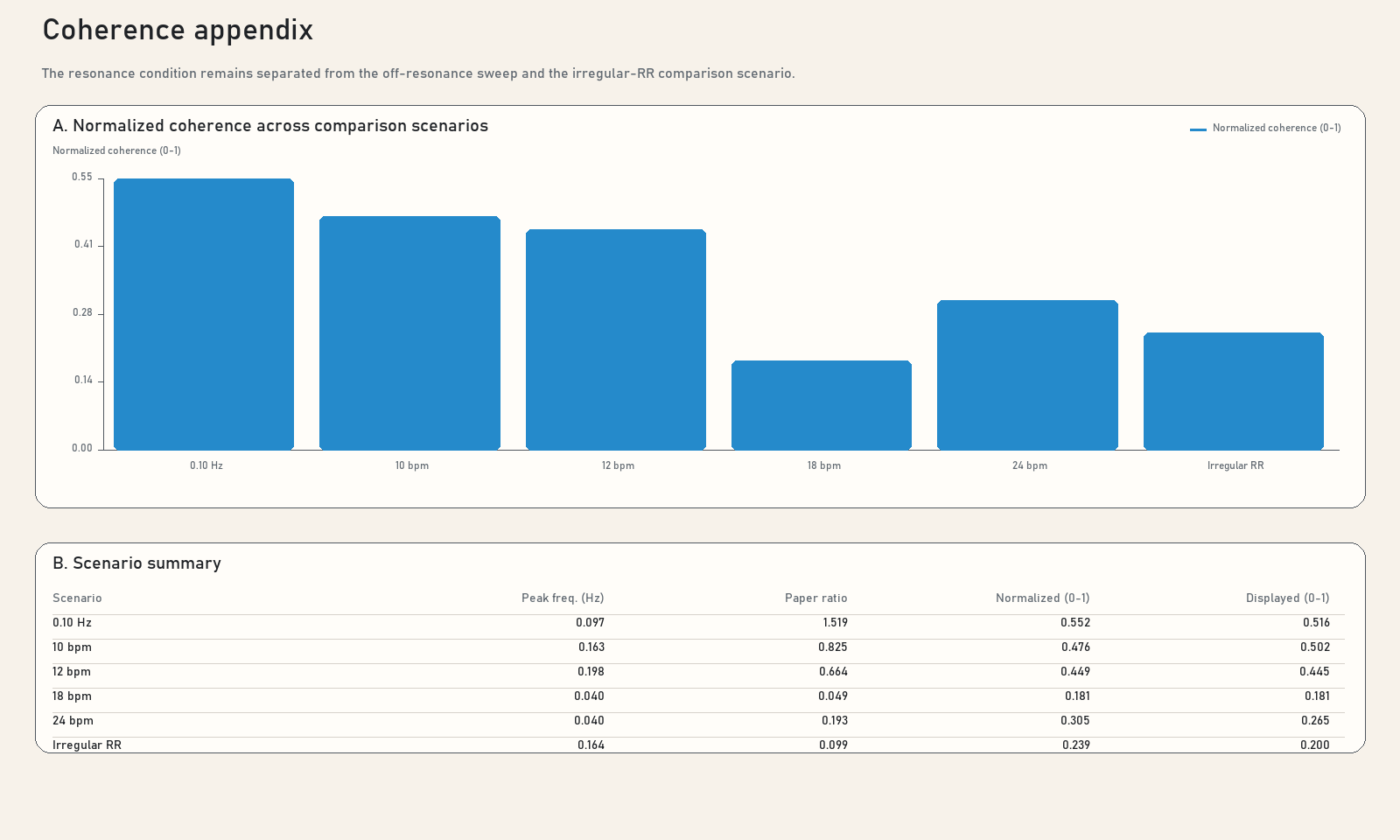Click the displayed value 0.445
The width and height of the screenshot is (1400, 840).
(1314, 672)
